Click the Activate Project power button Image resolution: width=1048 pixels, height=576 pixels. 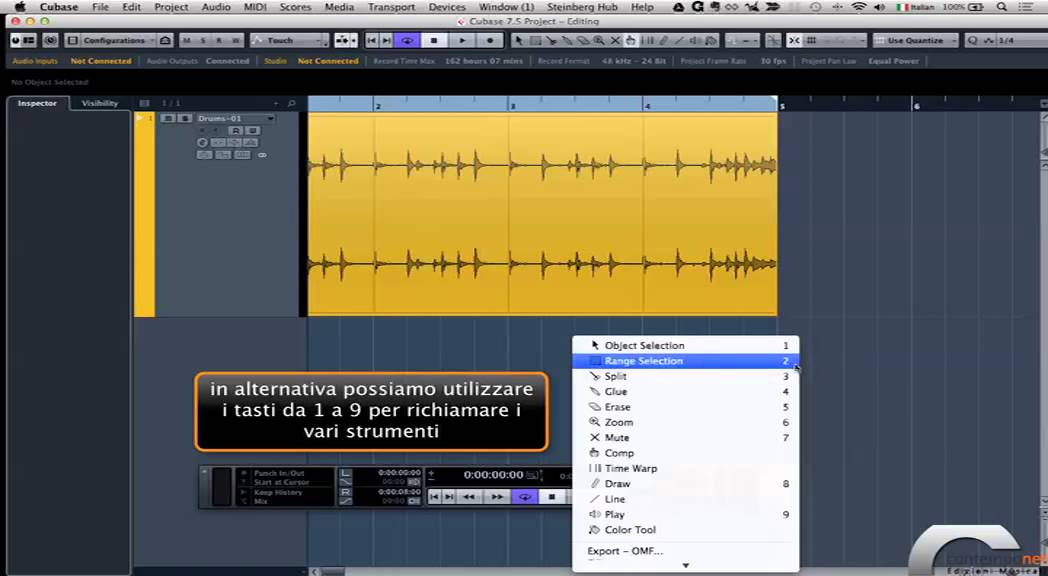coord(15,40)
